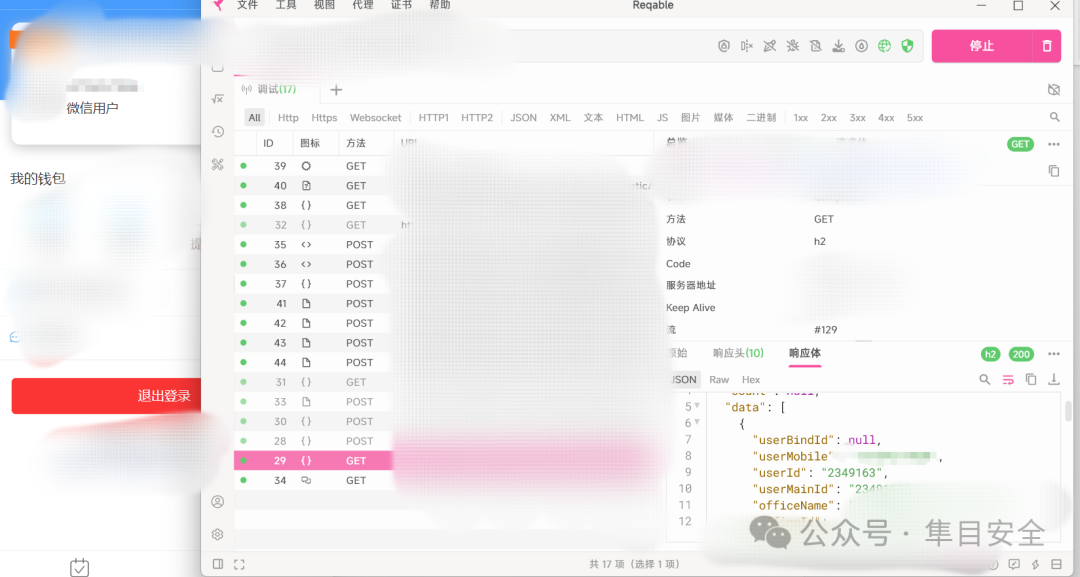The image size is (1080, 577).
Task: Open the 文件 menu
Action: [x=247, y=5]
